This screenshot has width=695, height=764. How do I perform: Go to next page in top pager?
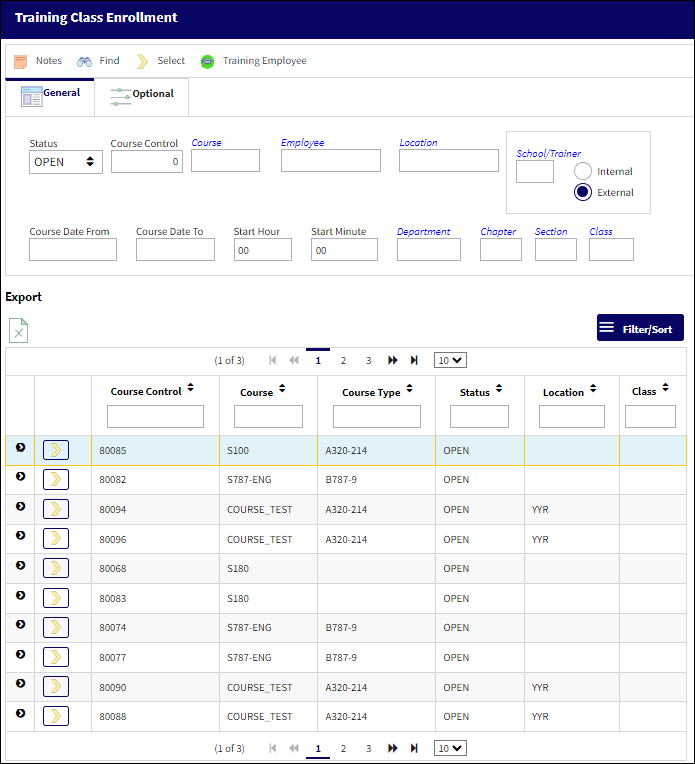(392, 361)
